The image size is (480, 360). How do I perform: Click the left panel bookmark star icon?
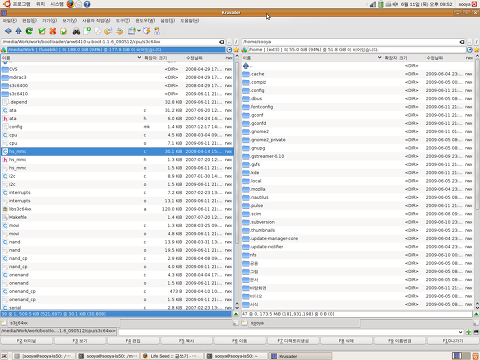tap(236, 50)
